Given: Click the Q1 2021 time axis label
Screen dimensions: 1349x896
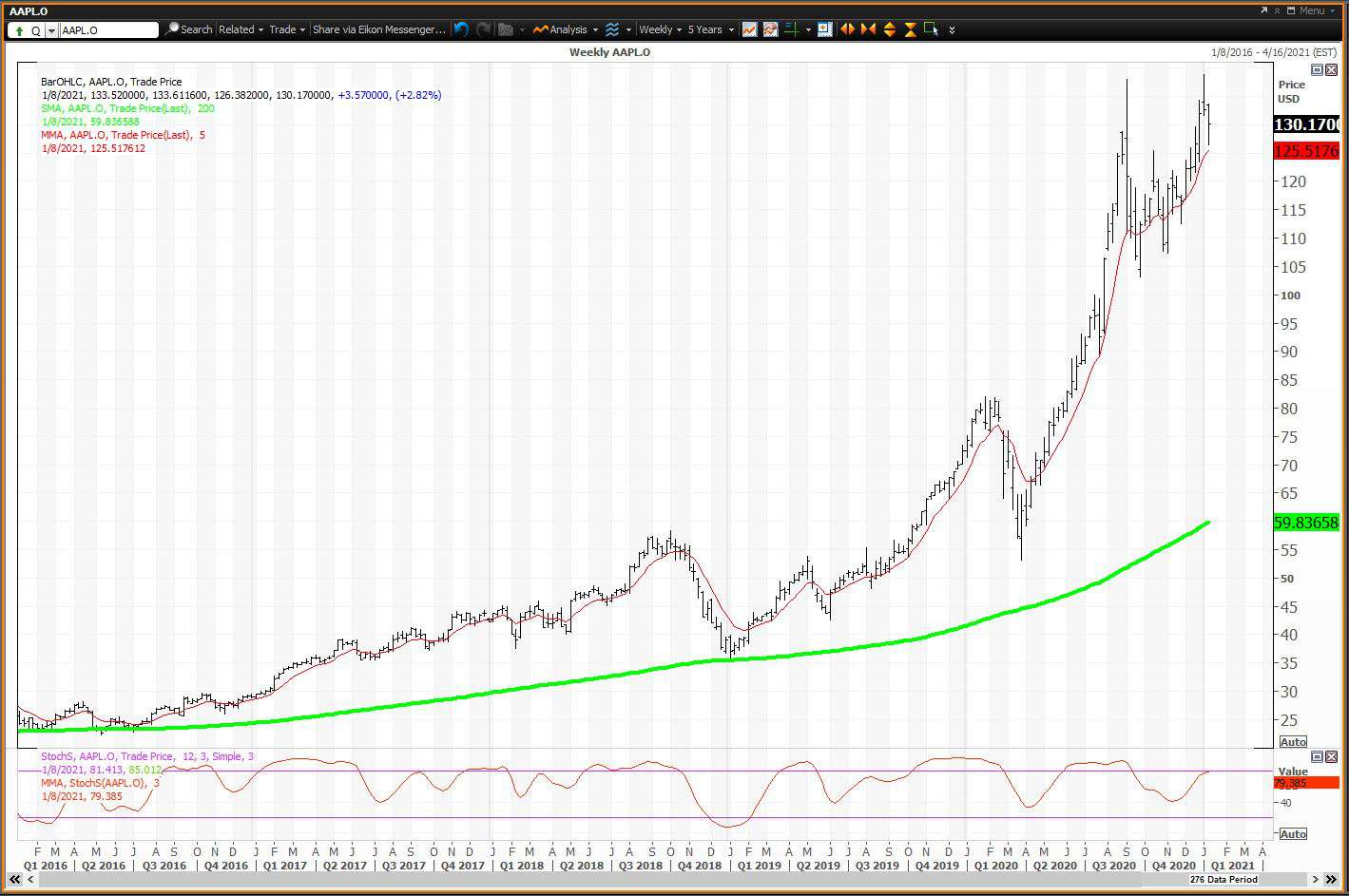Looking at the screenshot, I should (x=1232, y=866).
